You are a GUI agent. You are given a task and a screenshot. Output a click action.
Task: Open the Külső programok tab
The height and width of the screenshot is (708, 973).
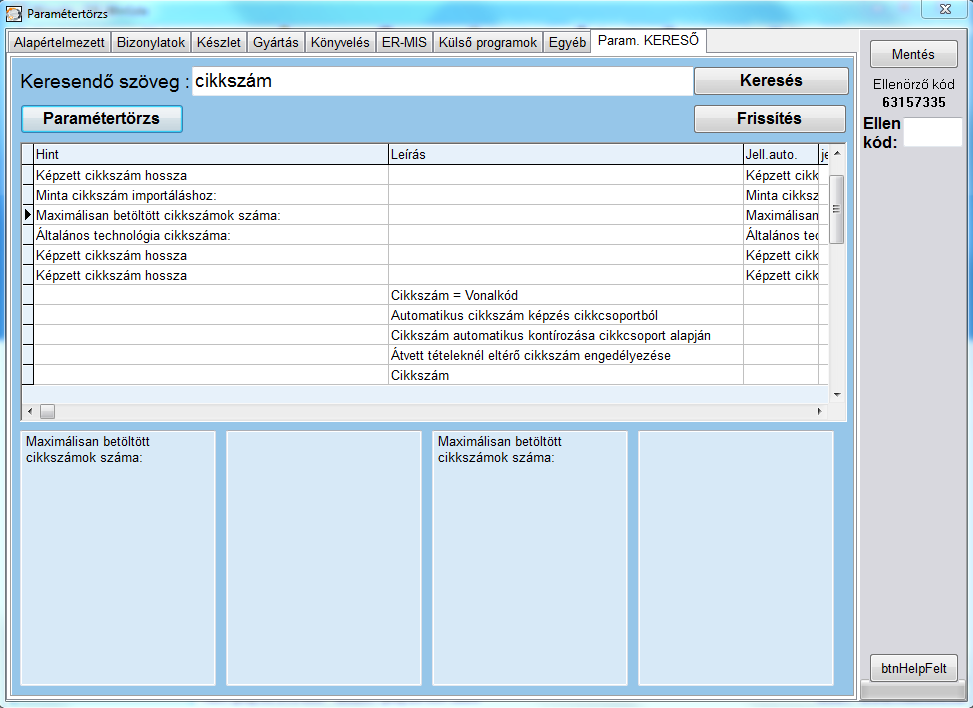coord(488,42)
